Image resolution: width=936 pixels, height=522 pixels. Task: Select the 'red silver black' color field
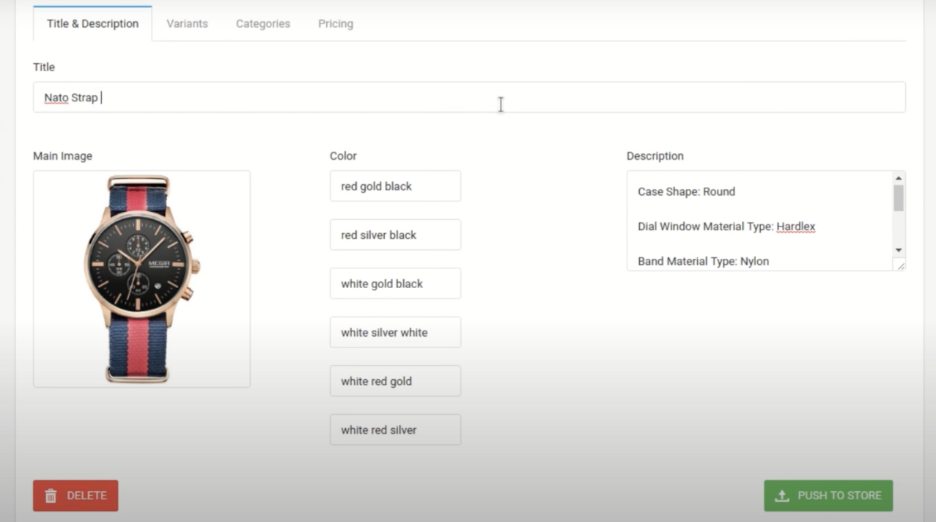click(x=395, y=235)
